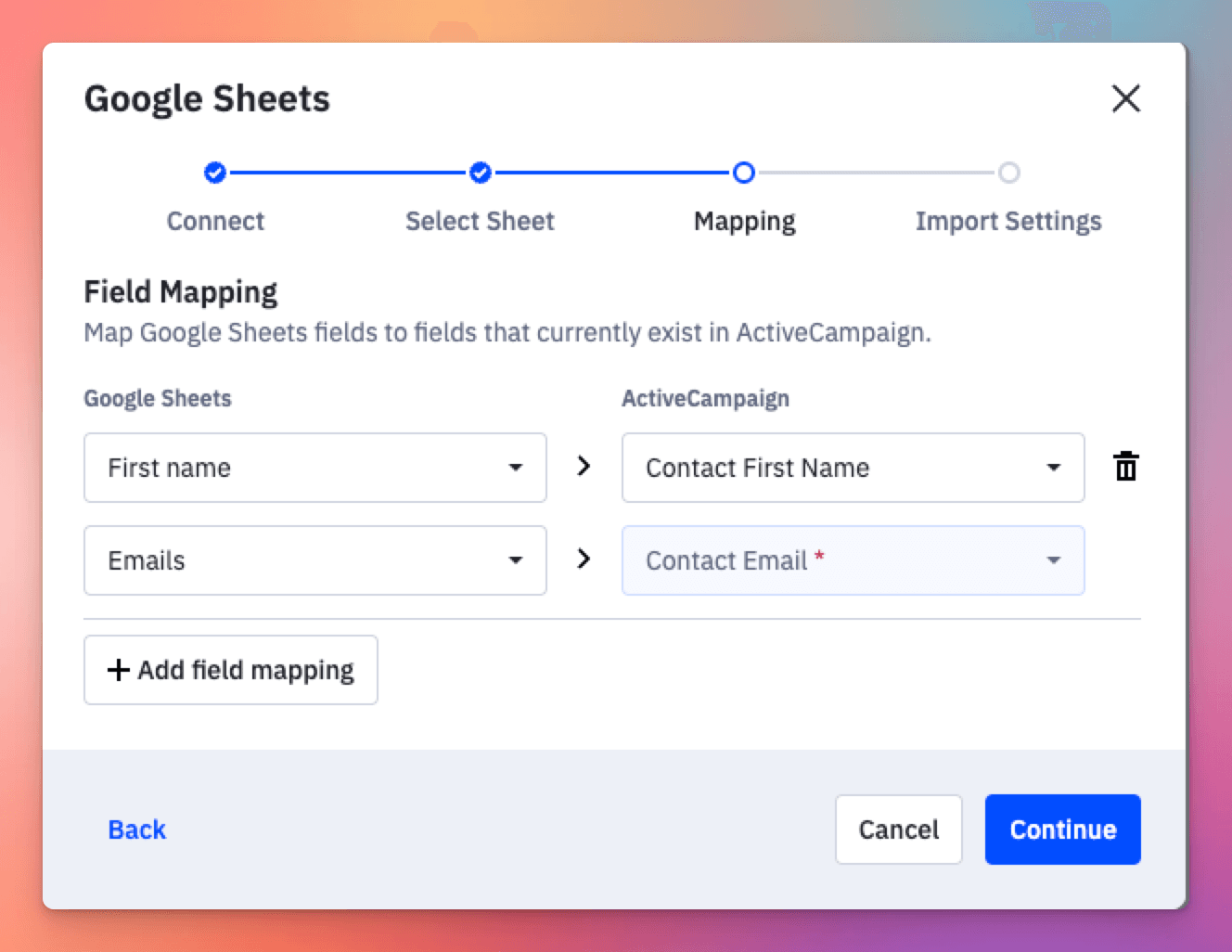Select the Import Settings step label

(x=1008, y=221)
